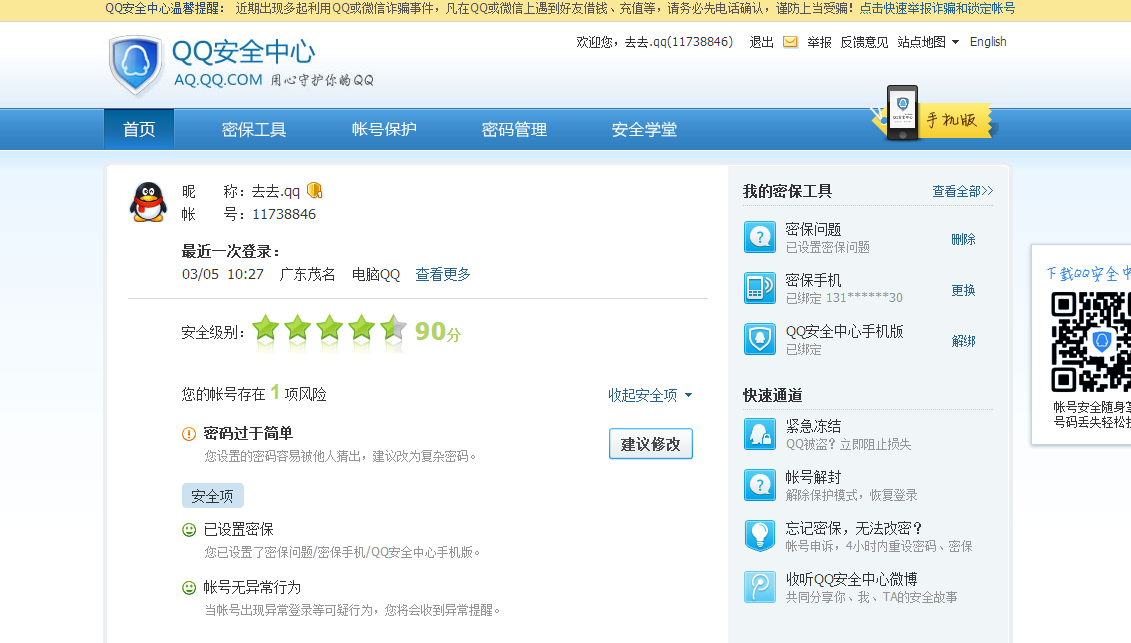Switch to English version

(988, 42)
